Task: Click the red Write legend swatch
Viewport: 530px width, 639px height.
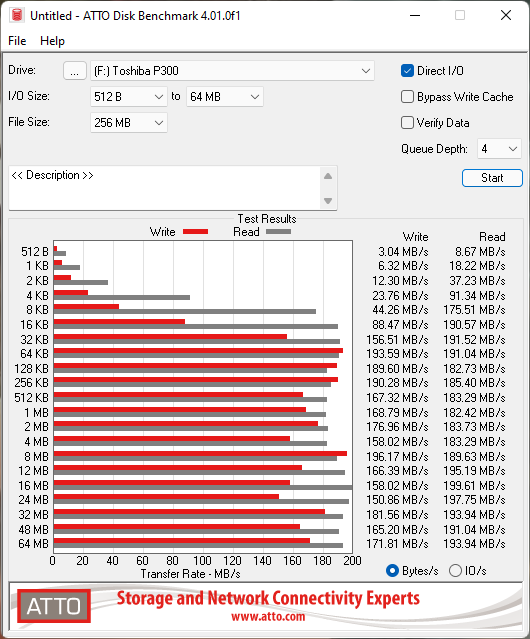Action: [196, 231]
